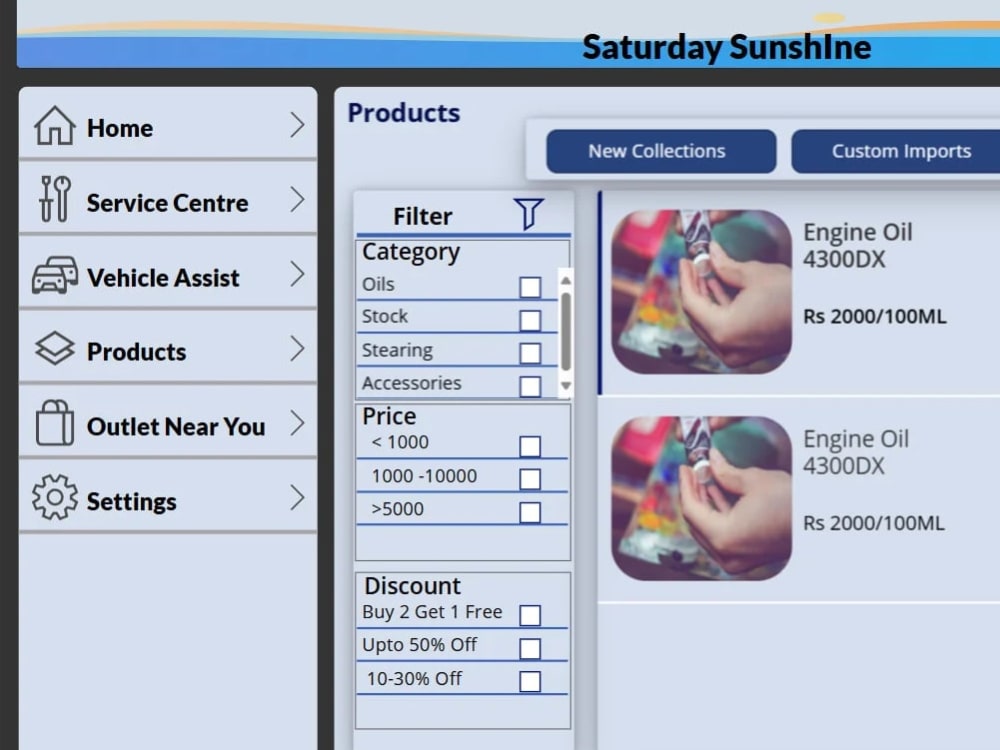Select the second Engine Oil 4300DX thumbnail
Screen dimensions: 1000x750
click(x=702, y=498)
